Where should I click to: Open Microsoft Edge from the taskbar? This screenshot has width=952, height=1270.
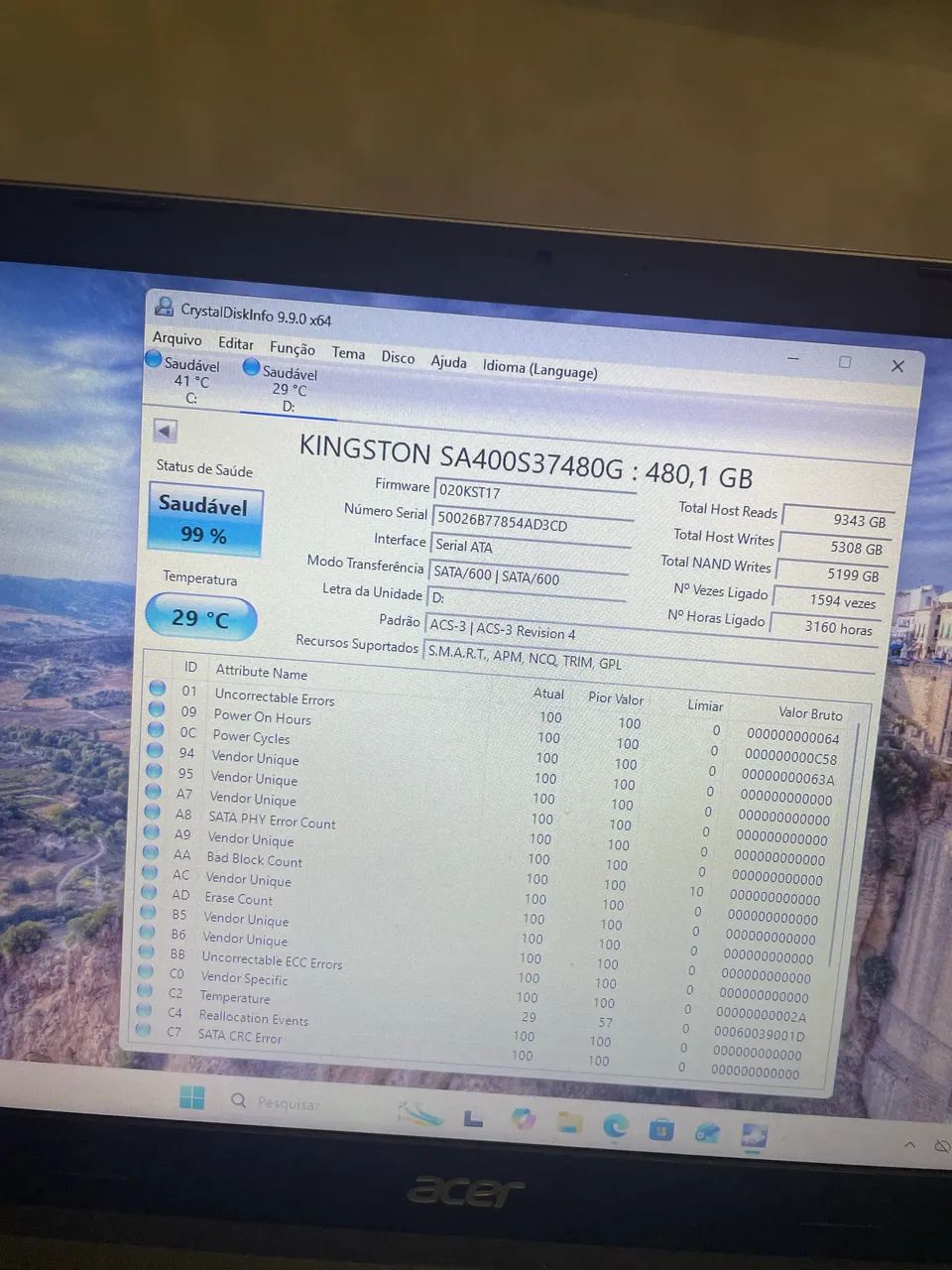click(x=616, y=1125)
